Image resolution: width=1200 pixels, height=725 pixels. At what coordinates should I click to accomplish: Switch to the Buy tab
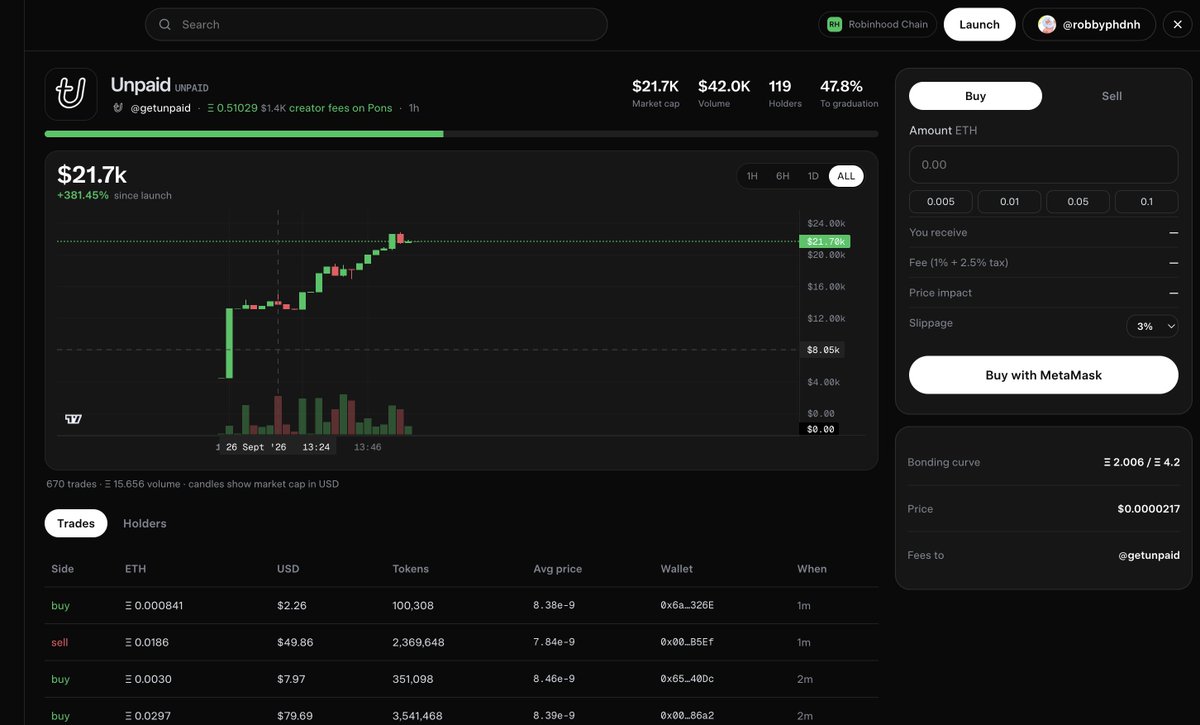pyautogui.click(x=975, y=96)
